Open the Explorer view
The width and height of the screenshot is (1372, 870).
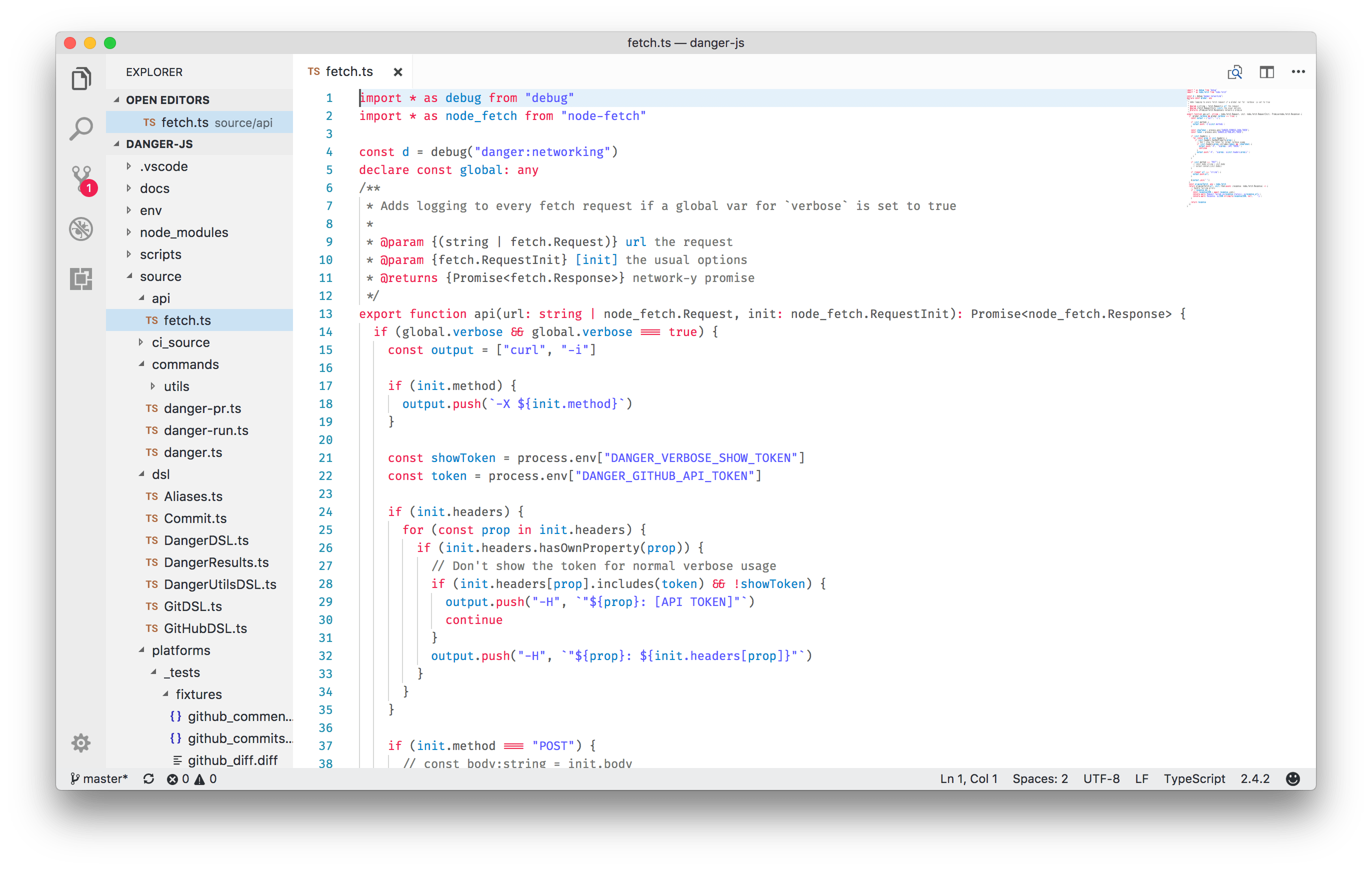(x=81, y=78)
